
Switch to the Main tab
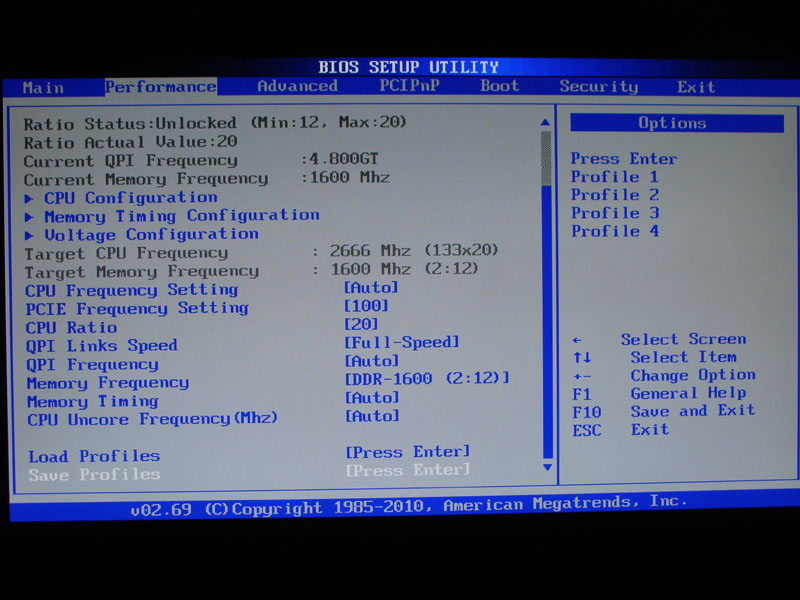coord(43,88)
